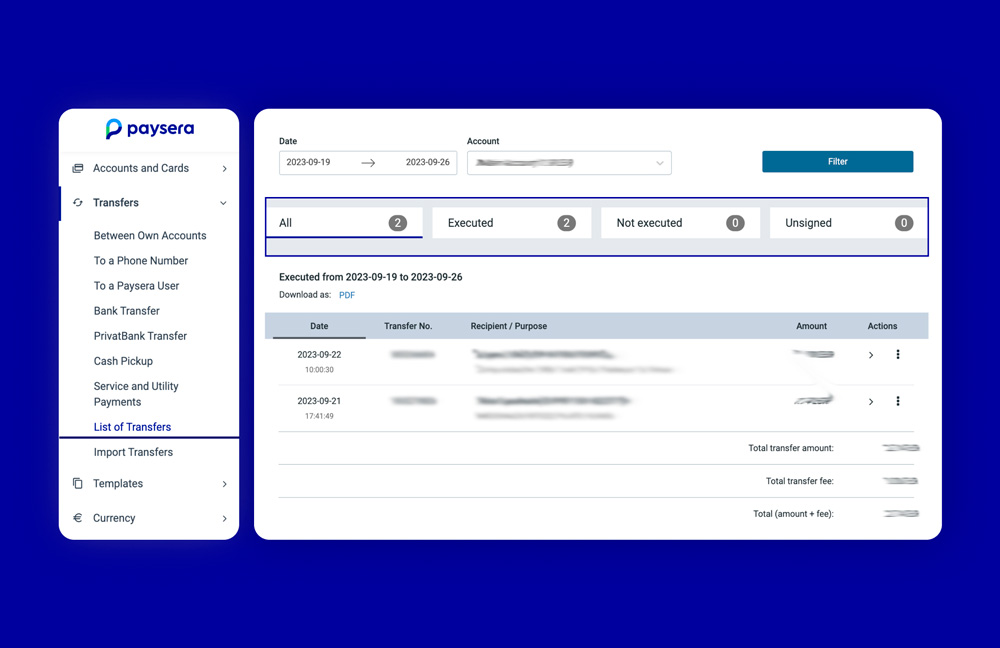Expand the Templates section
The width and height of the screenshot is (1000, 648).
[224, 483]
